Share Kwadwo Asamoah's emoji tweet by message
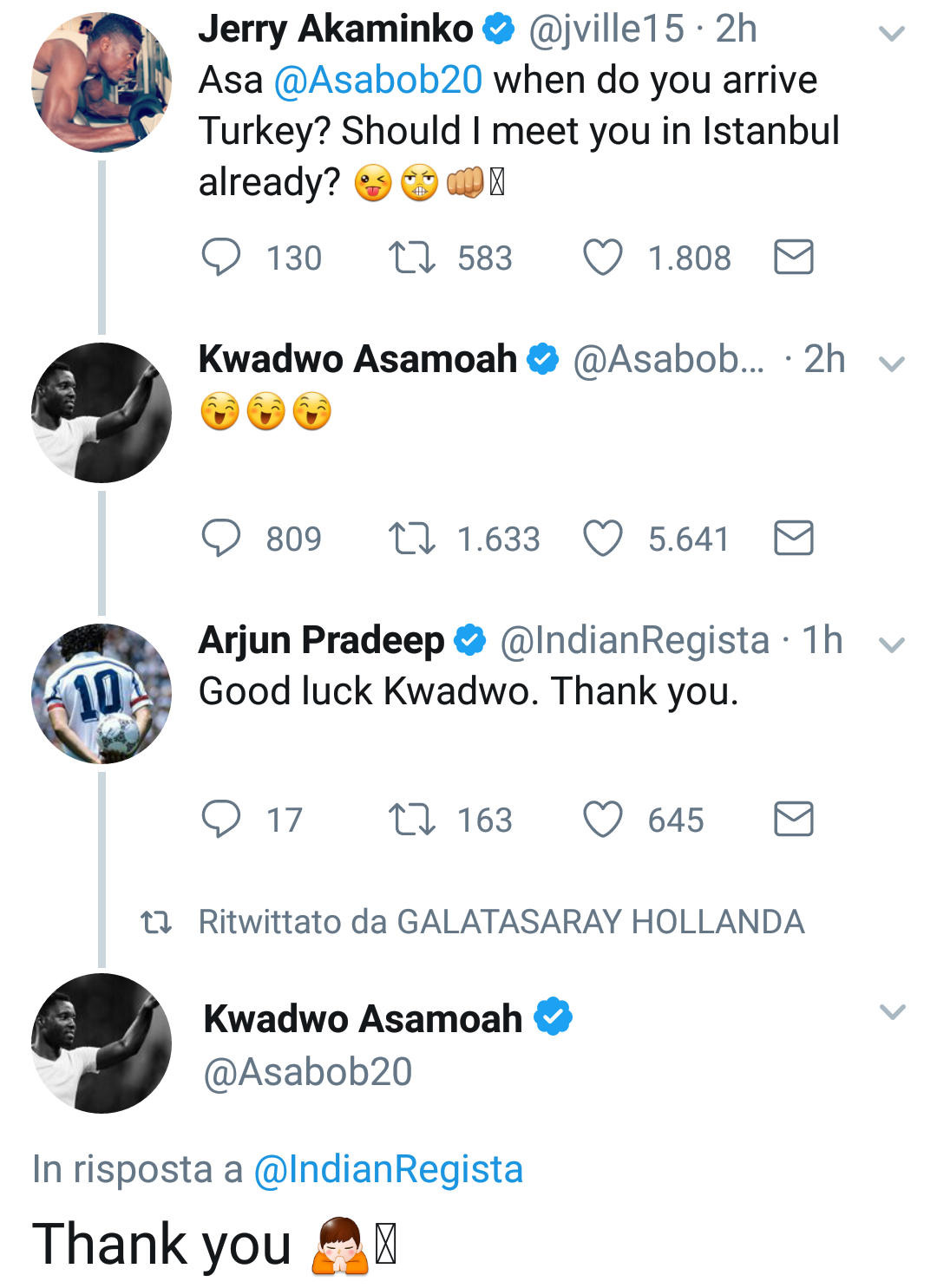Viewport: 937px width, 1288px height. pos(793,539)
